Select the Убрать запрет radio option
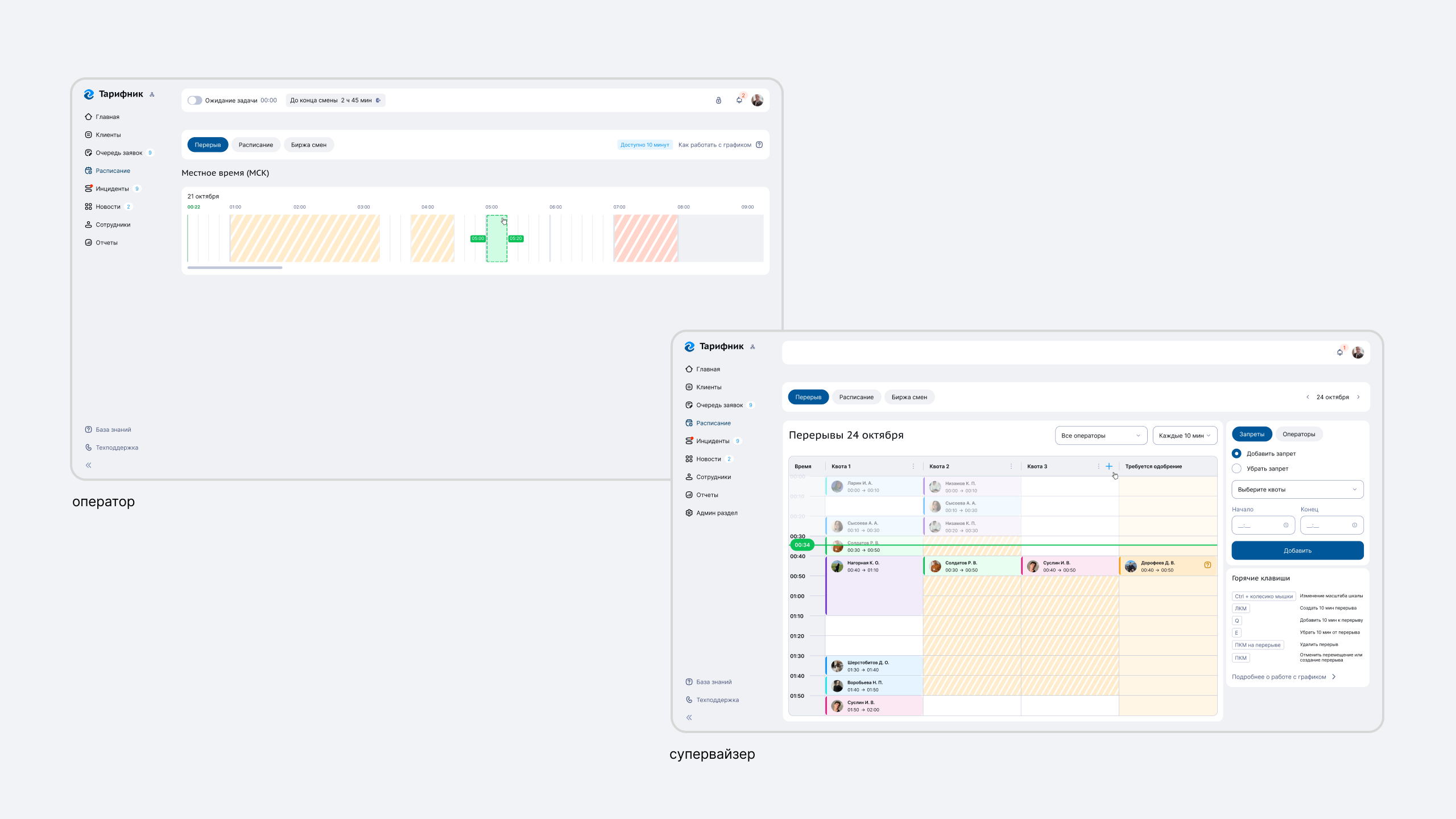 [x=1236, y=469]
